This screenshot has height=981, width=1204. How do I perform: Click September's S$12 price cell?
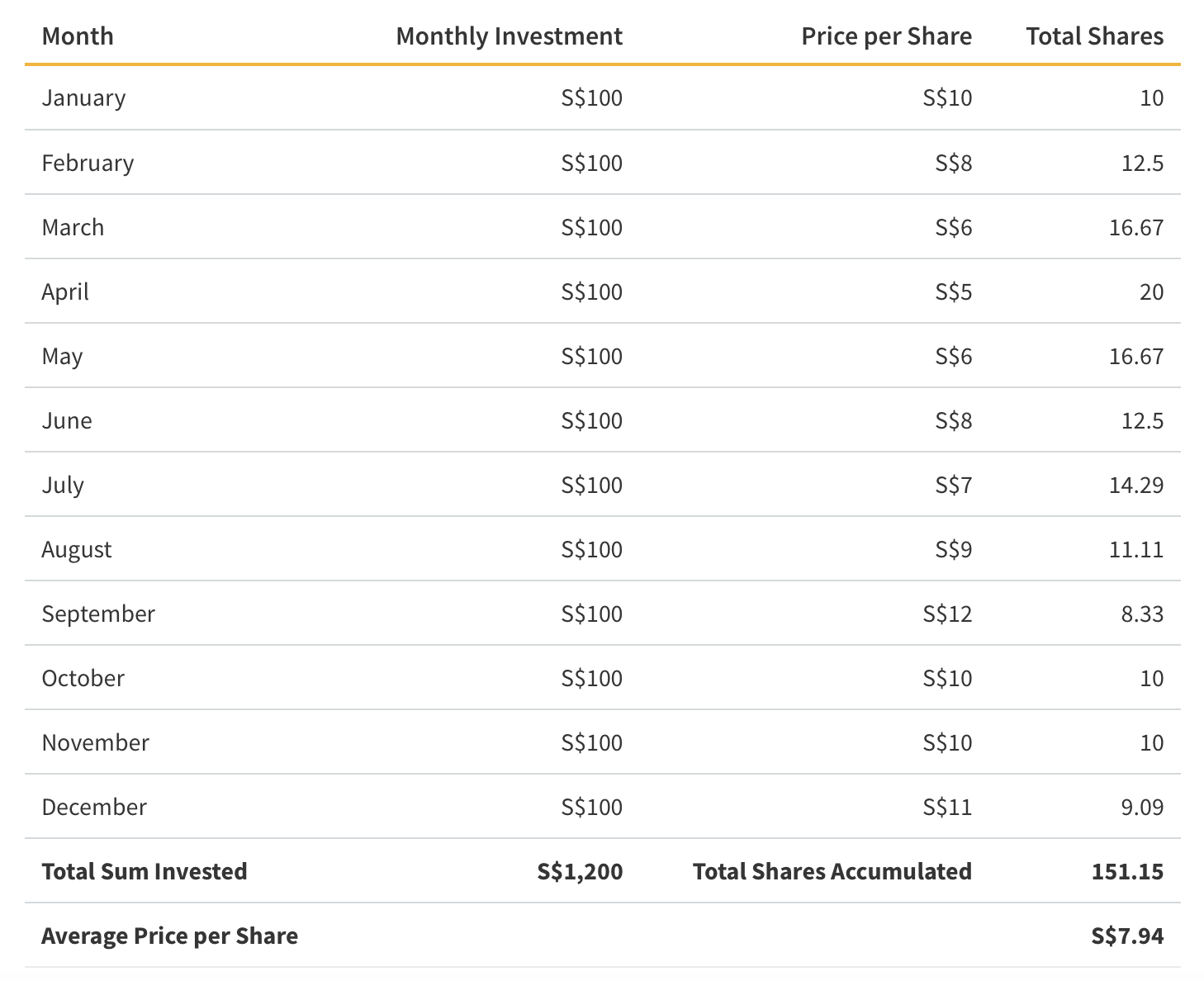[x=947, y=614]
